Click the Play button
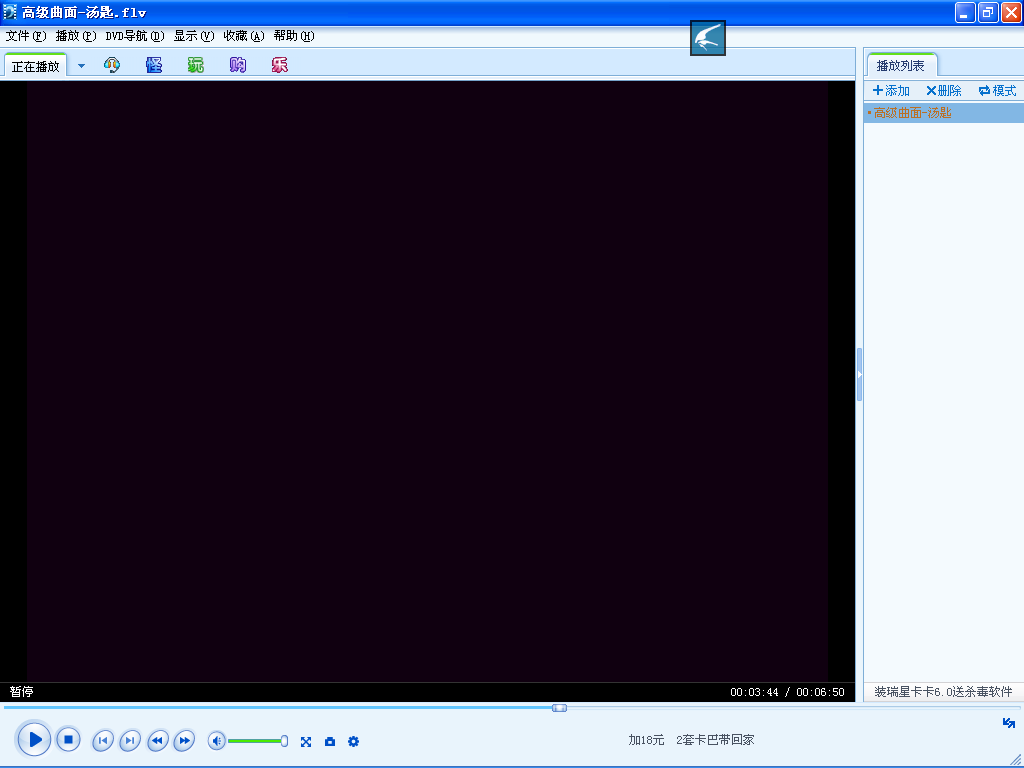The image size is (1024, 768). pos(34,739)
